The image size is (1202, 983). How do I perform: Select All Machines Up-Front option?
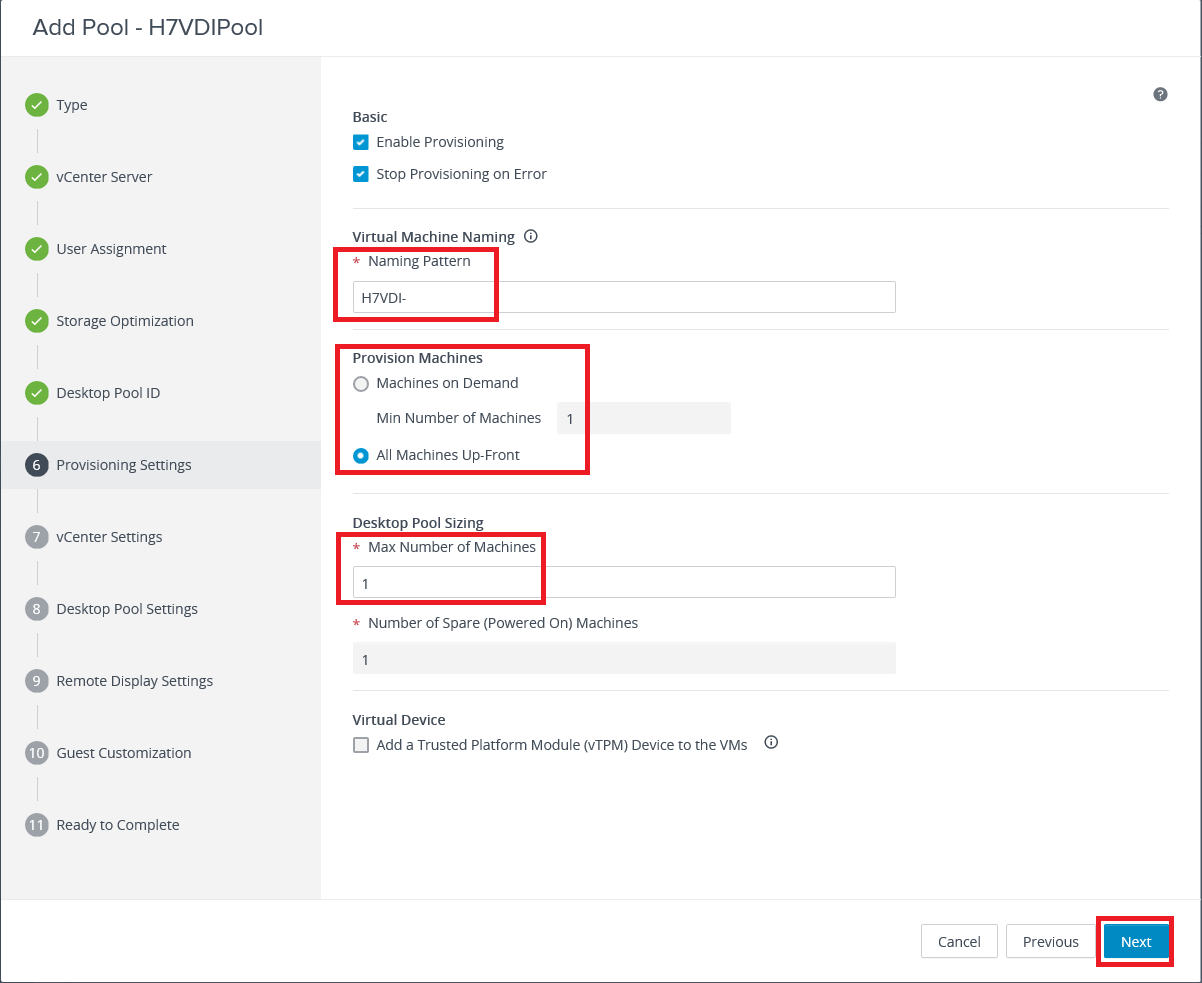361,455
